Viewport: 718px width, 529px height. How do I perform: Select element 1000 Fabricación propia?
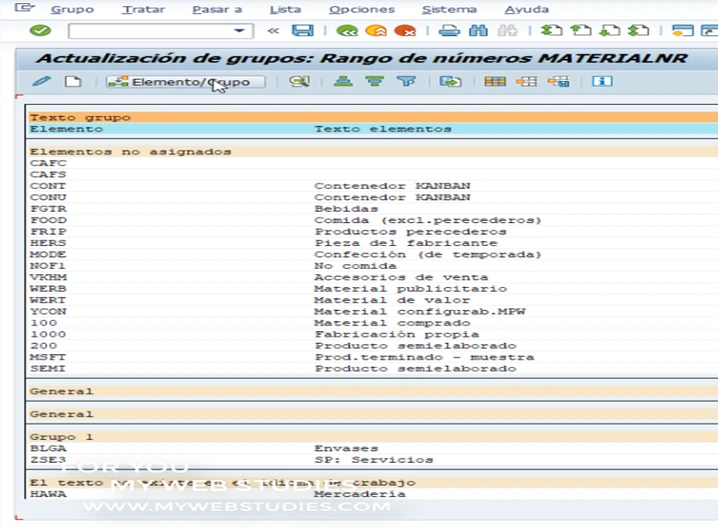[x=373, y=334]
